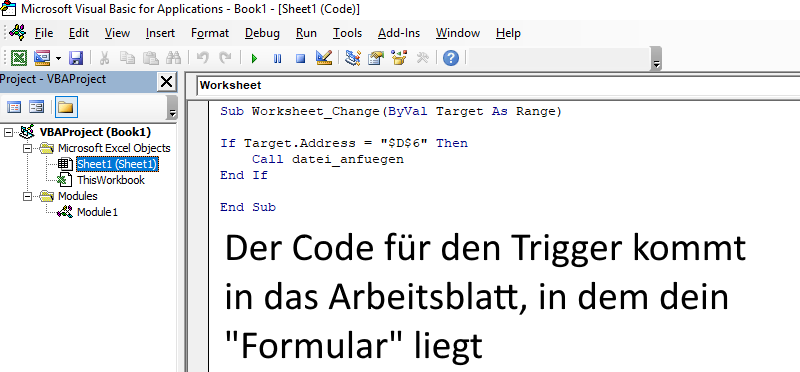
Task: Open Project Explorer toolbar icon
Action: [x=353, y=58]
